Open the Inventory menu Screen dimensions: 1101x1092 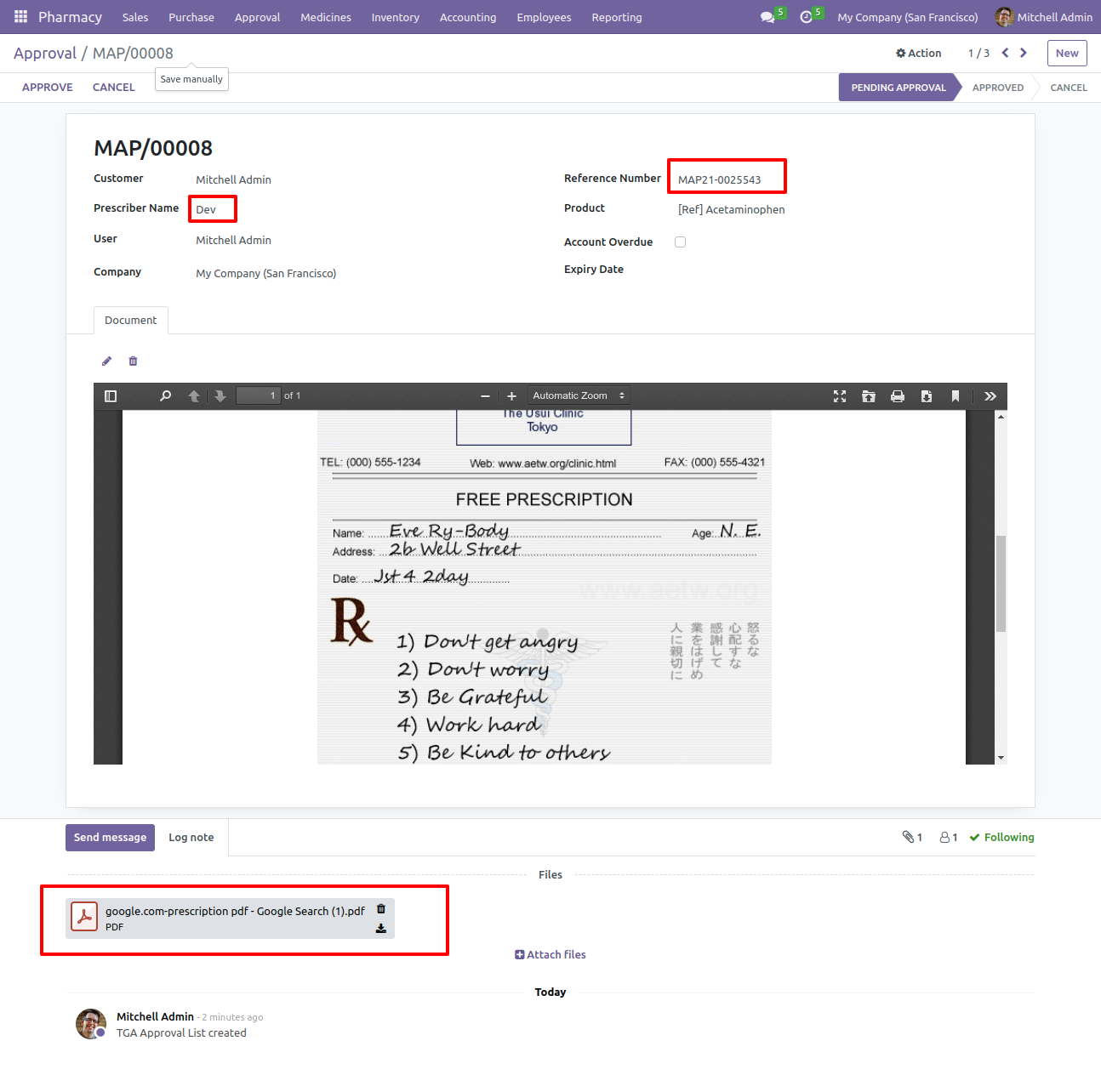(x=396, y=17)
